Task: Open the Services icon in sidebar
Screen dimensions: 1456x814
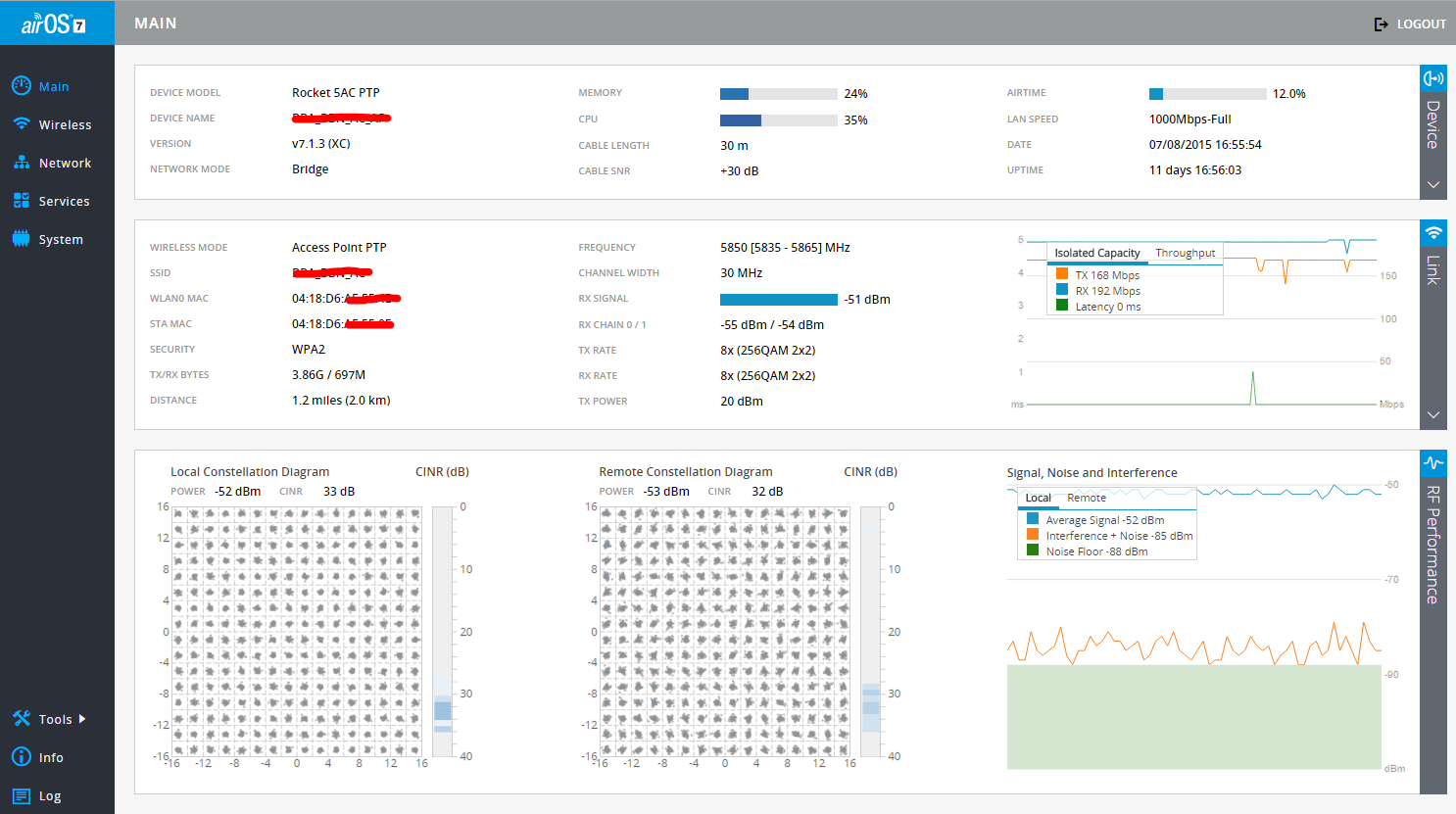Action: 22,201
